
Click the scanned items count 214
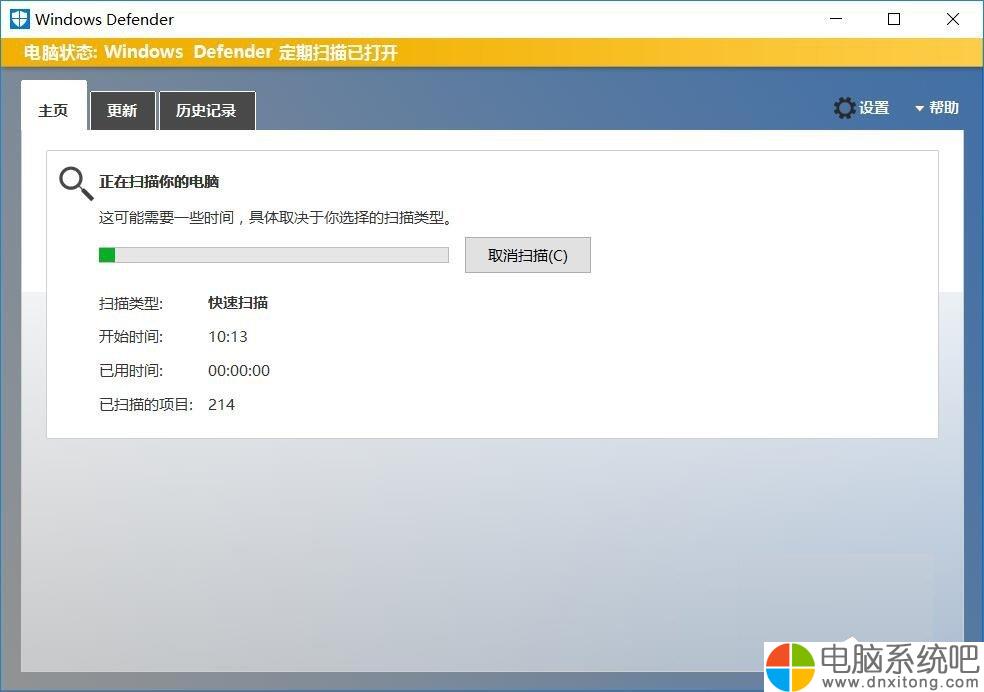tap(222, 405)
